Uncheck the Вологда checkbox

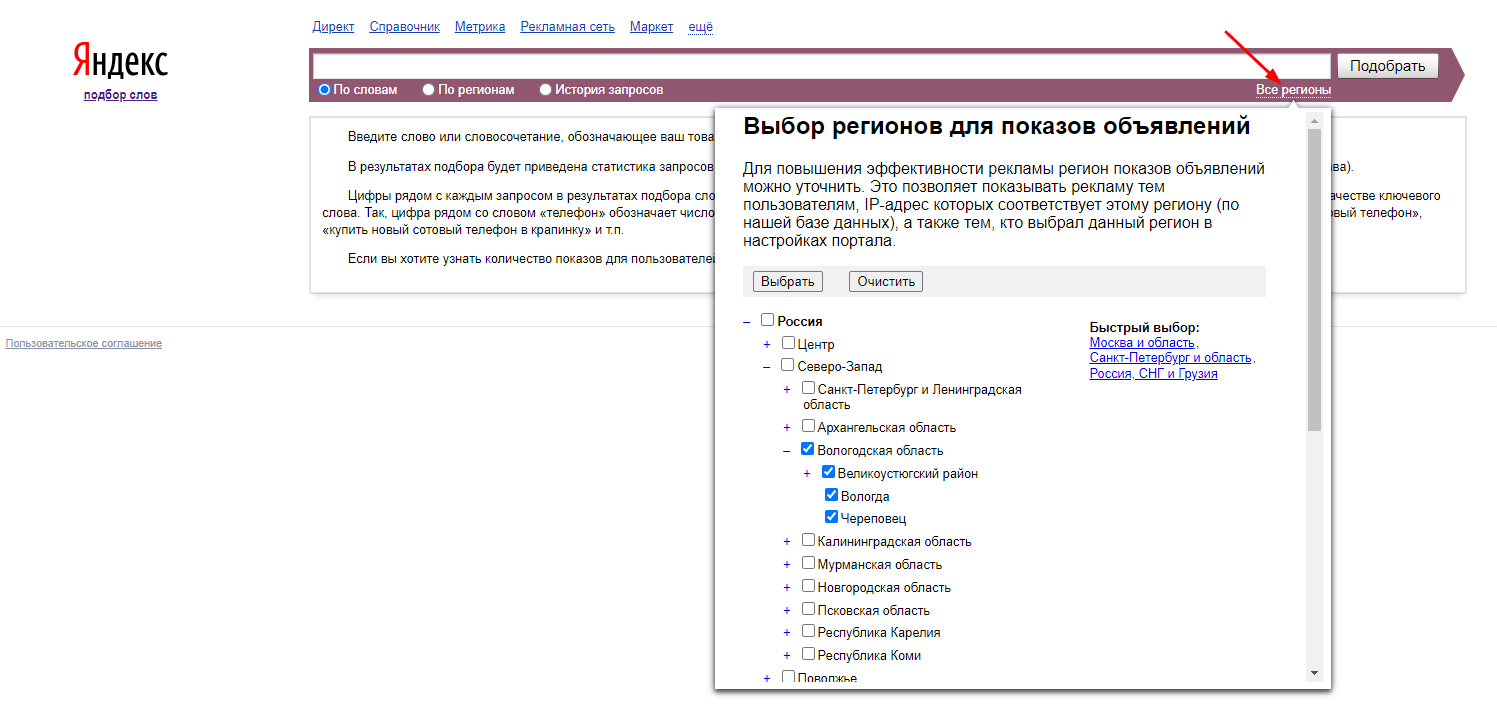point(831,495)
